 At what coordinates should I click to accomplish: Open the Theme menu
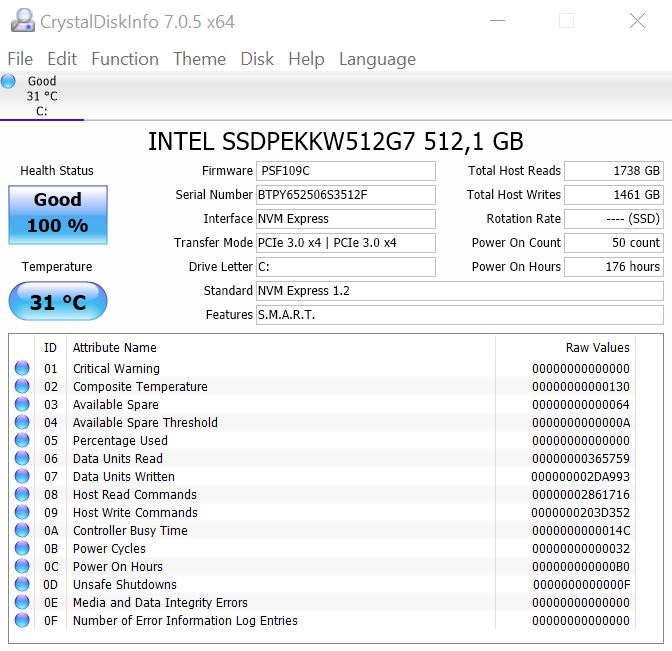coord(199,59)
